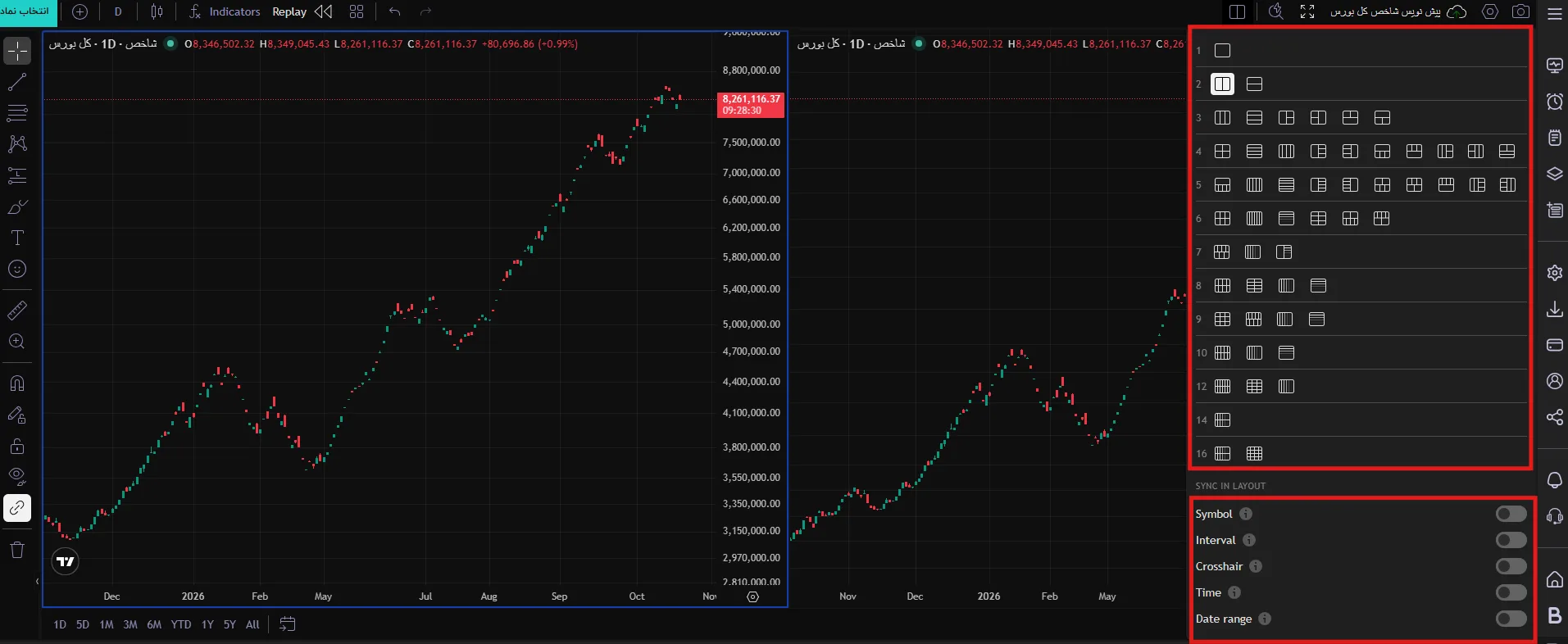This screenshot has width=1568, height=644.
Task: Toggle Date range sync on
Action: pos(1511,619)
